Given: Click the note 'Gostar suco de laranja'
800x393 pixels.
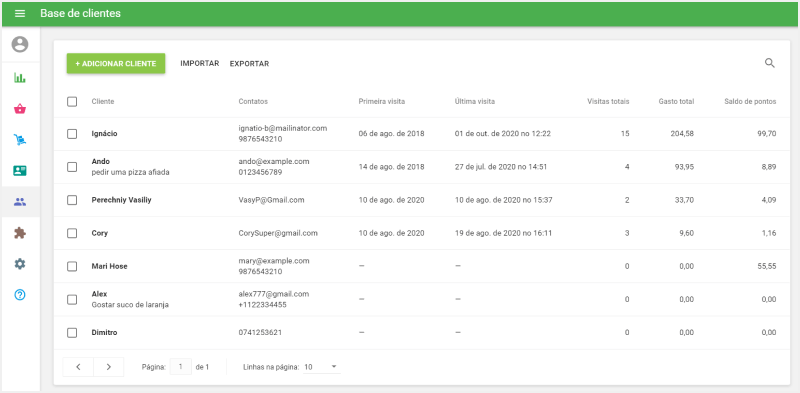Looking at the screenshot, I should 130,305.
